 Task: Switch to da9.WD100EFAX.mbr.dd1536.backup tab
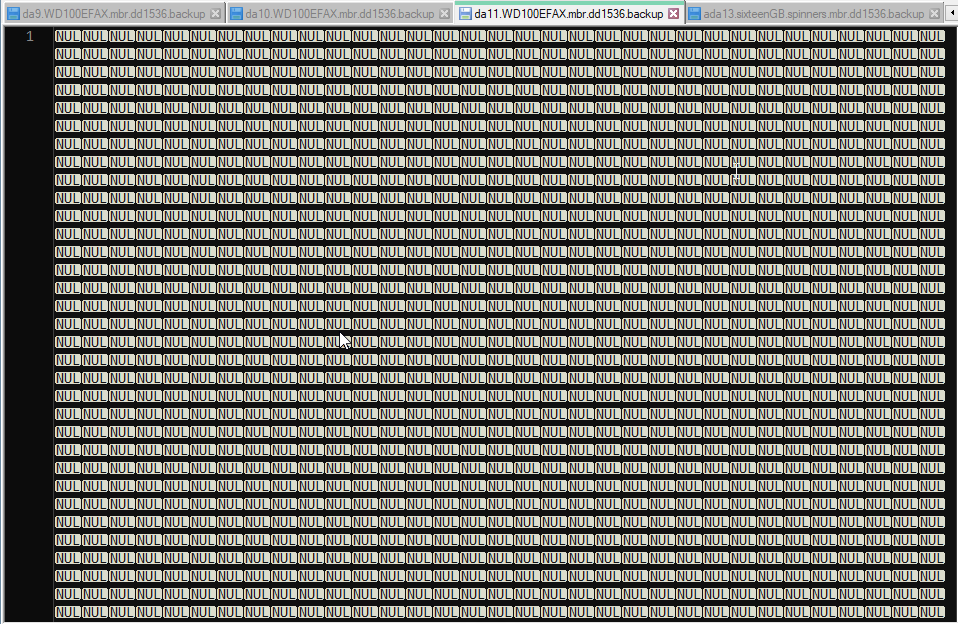114,13
